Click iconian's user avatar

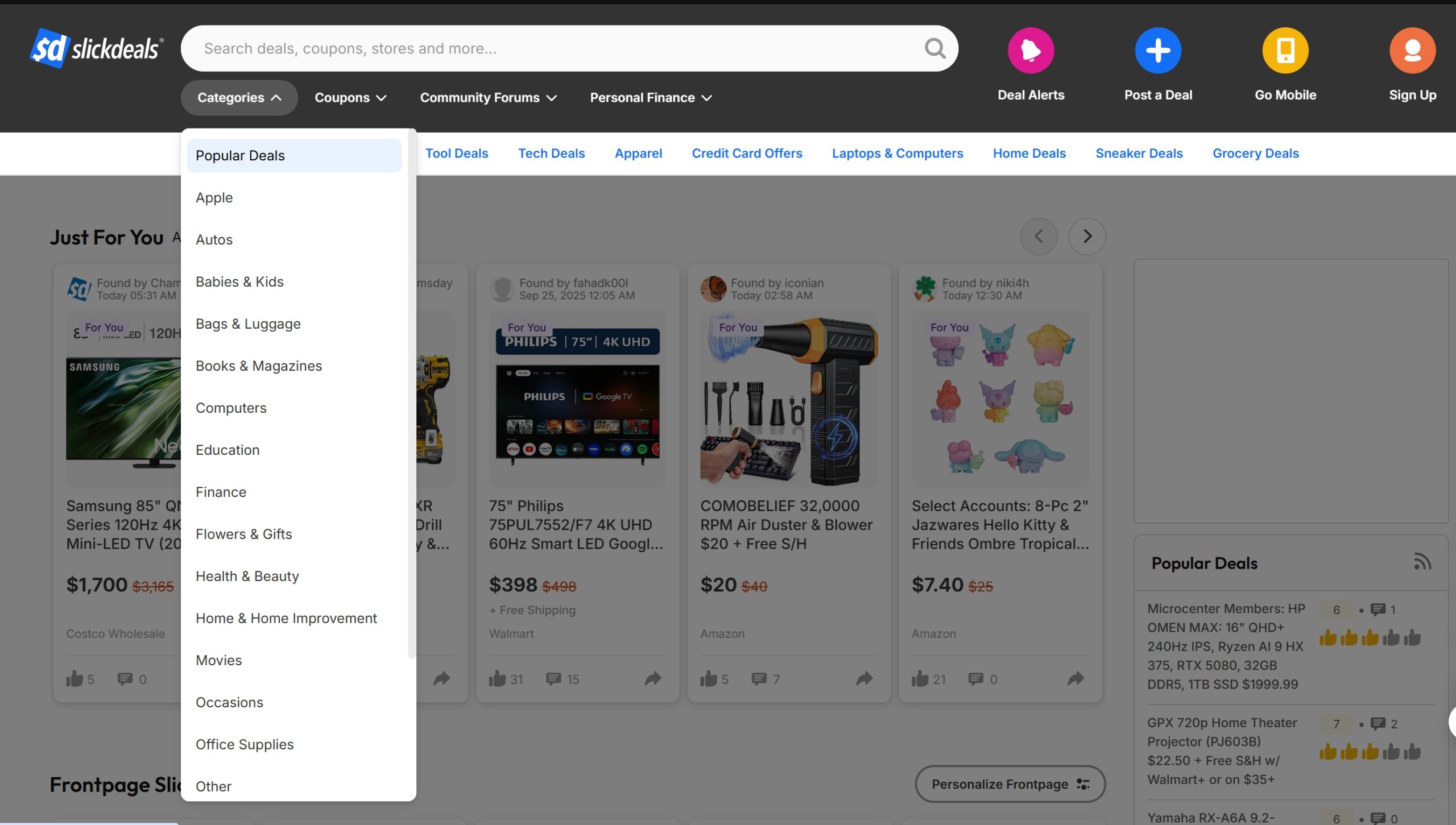714,289
